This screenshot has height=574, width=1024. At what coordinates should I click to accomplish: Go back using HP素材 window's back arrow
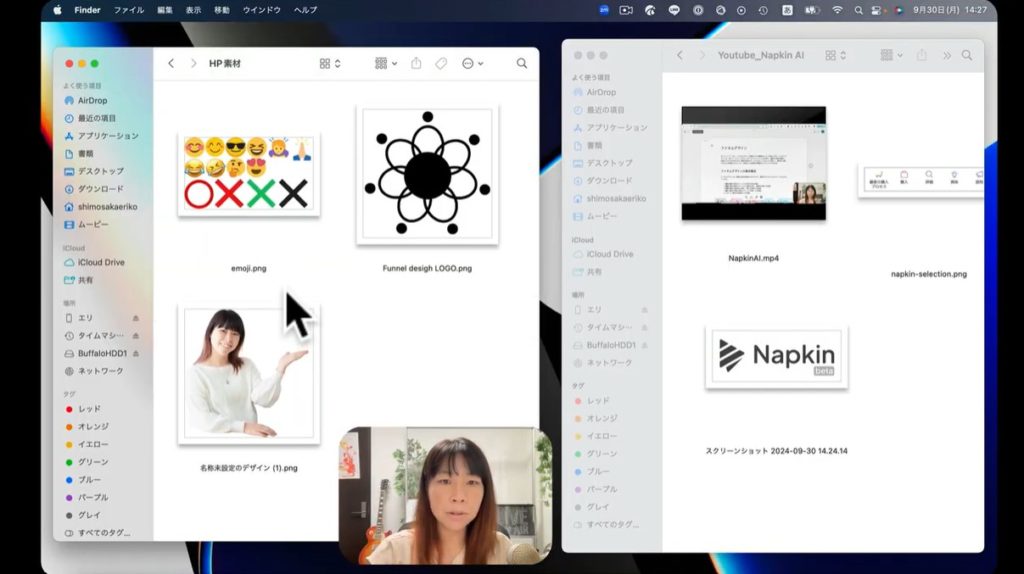pyautogui.click(x=171, y=63)
